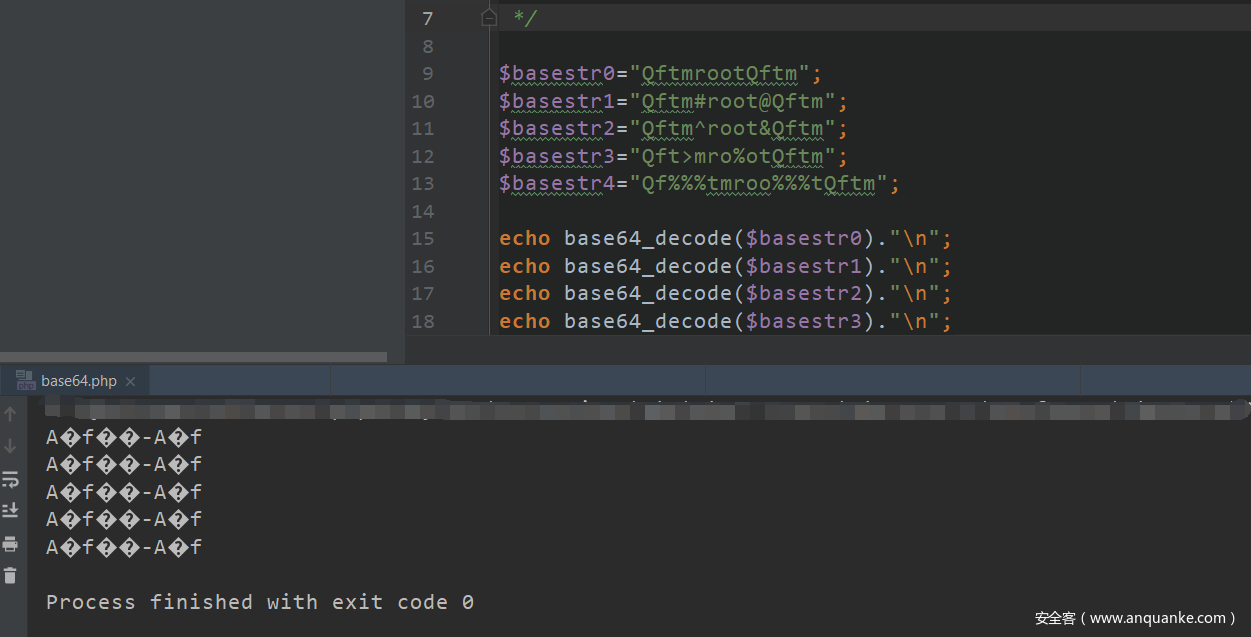Select the base64.php run tab

(x=78, y=381)
